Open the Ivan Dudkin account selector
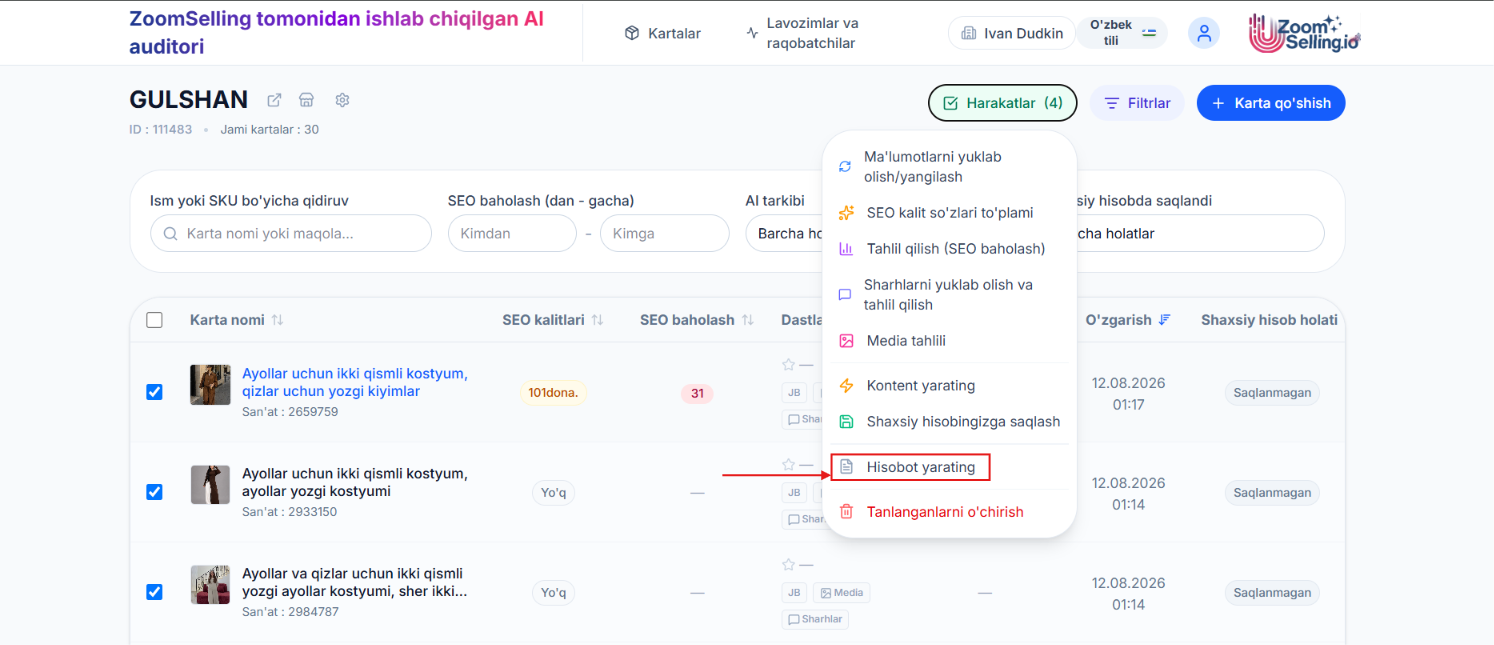This screenshot has width=1494, height=645. (x=1010, y=33)
